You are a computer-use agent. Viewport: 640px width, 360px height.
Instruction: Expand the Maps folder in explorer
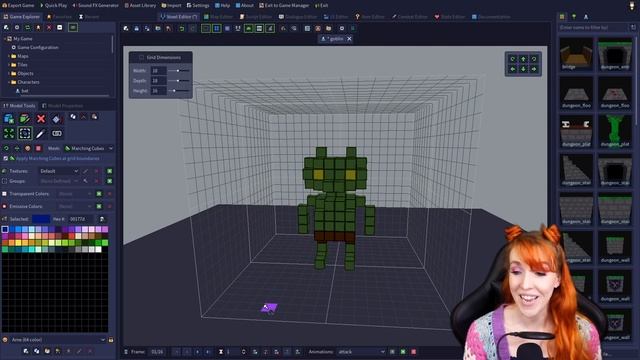[9, 56]
